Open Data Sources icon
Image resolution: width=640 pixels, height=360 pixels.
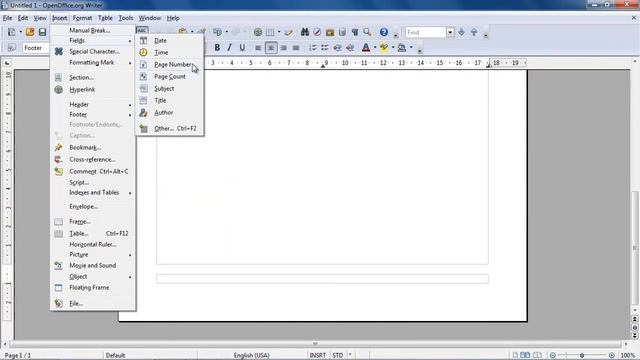pyautogui.click(x=342, y=32)
